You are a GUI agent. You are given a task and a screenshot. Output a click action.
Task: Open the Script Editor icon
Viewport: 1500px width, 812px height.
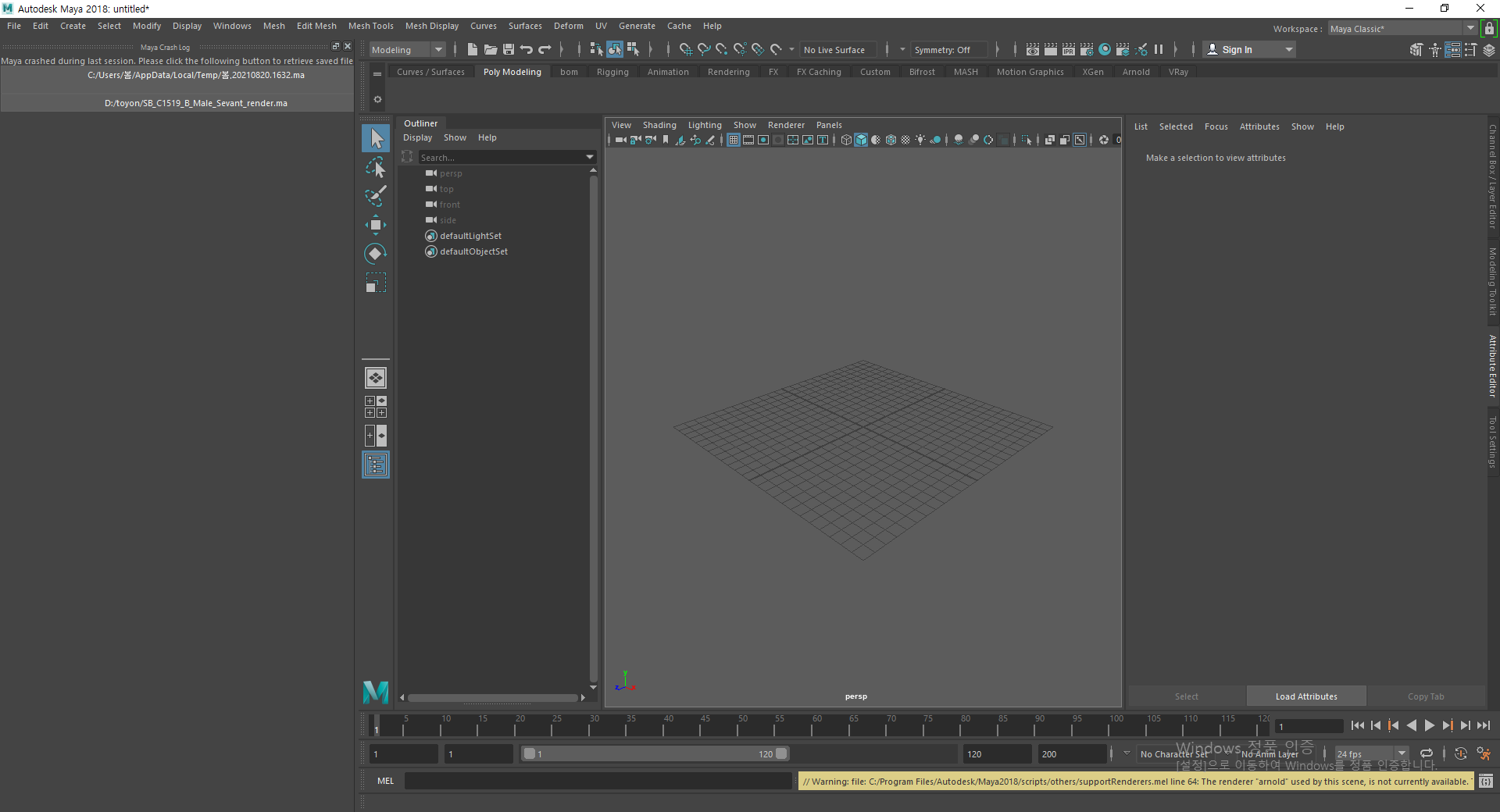pyautogui.click(x=1486, y=781)
